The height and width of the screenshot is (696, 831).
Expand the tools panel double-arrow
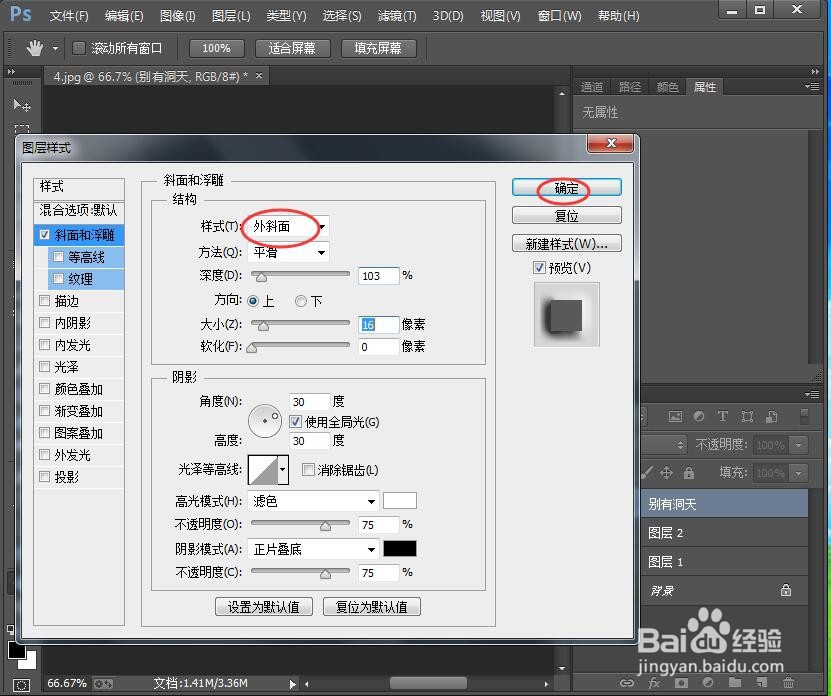[10, 72]
